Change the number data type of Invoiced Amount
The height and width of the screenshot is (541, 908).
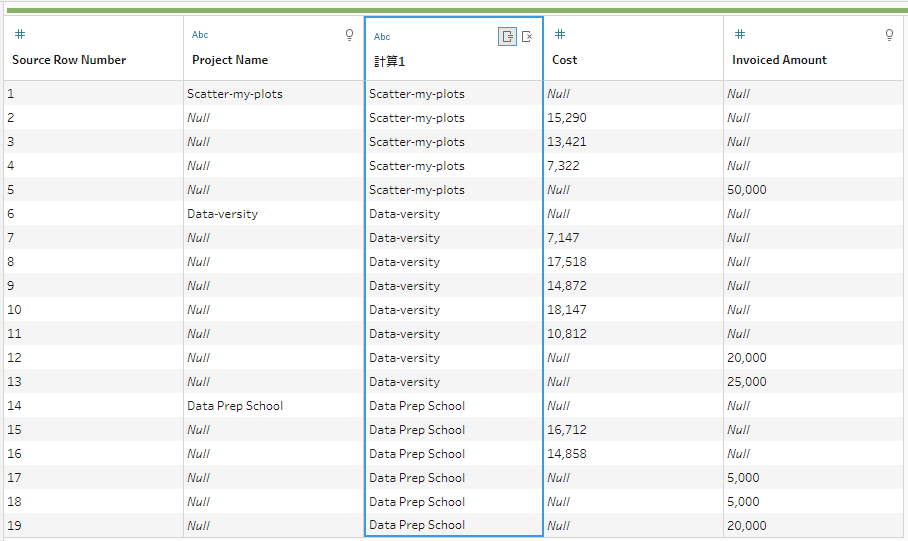coord(740,35)
